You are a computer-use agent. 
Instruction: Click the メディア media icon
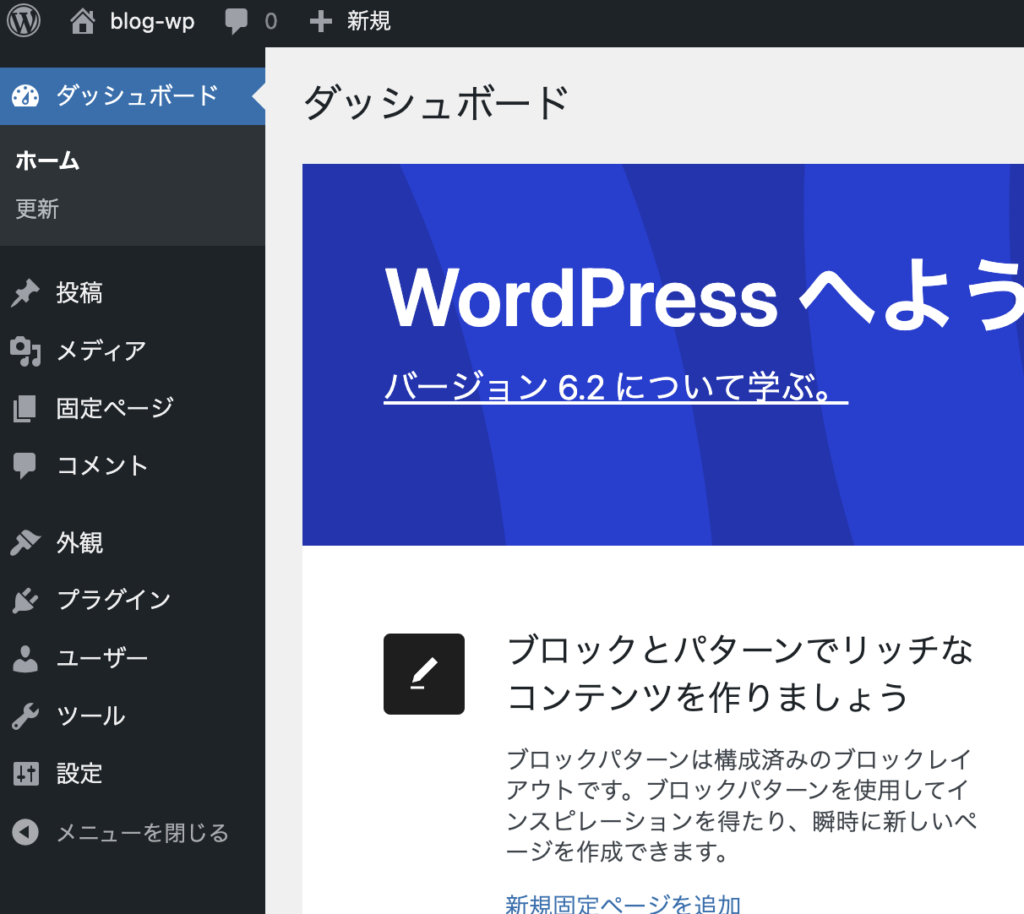click(x=25, y=351)
